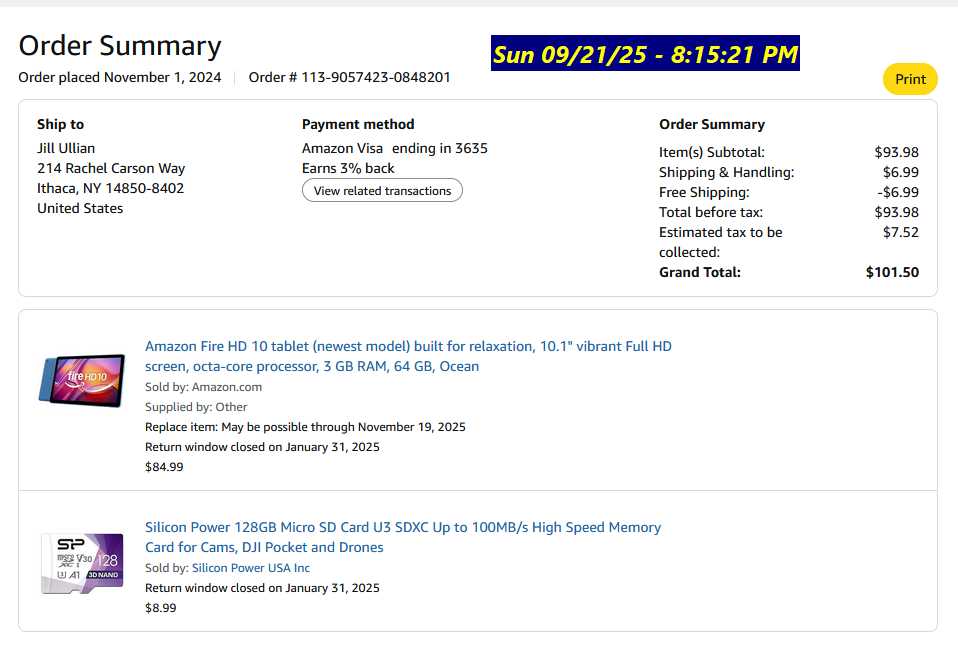Click the Amazon Visa ending in 3635 text
Viewport: 958px width, 648px height.
point(395,148)
